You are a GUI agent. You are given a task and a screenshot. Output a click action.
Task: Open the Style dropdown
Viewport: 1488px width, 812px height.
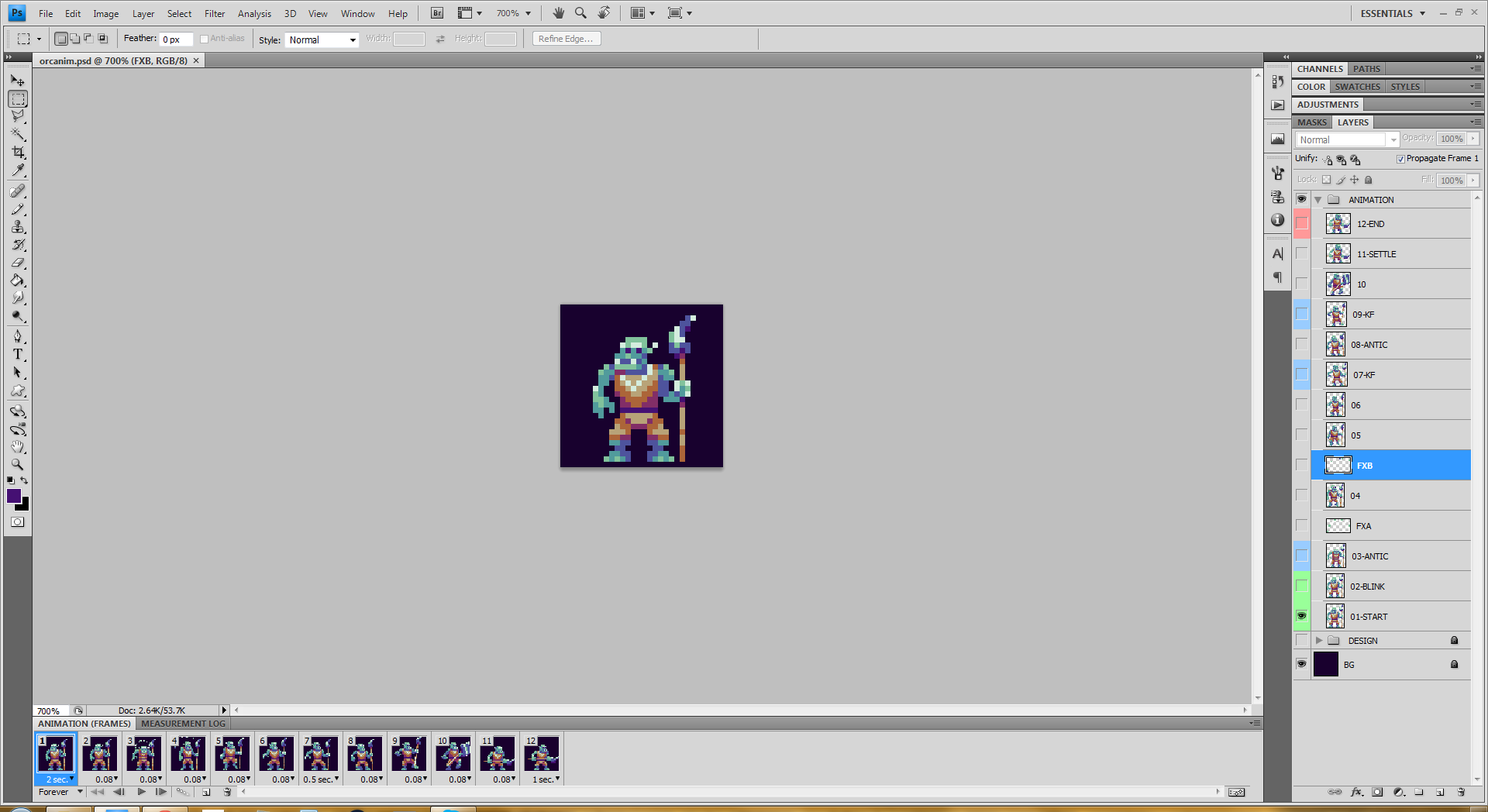(x=322, y=40)
